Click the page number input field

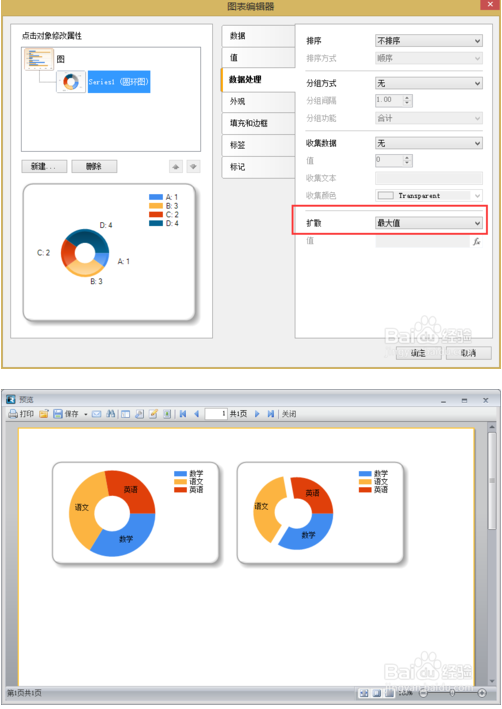pyautogui.click(x=216, y=414)
